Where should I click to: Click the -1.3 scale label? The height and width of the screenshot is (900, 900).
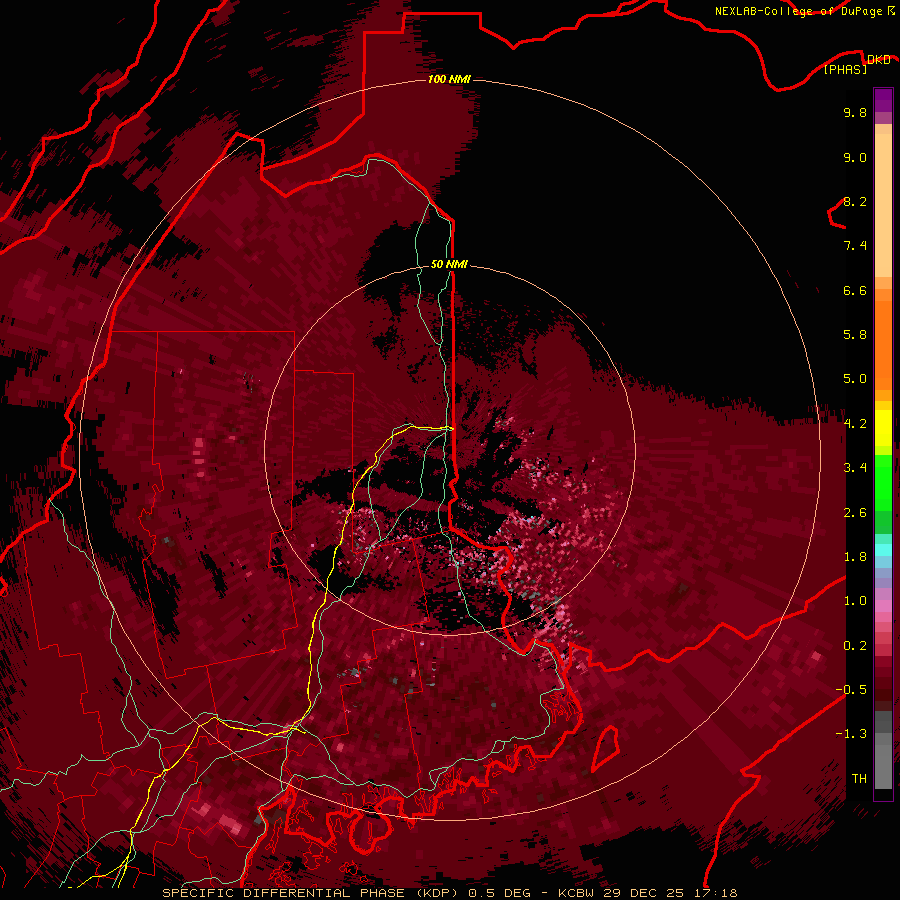(851, 734)
